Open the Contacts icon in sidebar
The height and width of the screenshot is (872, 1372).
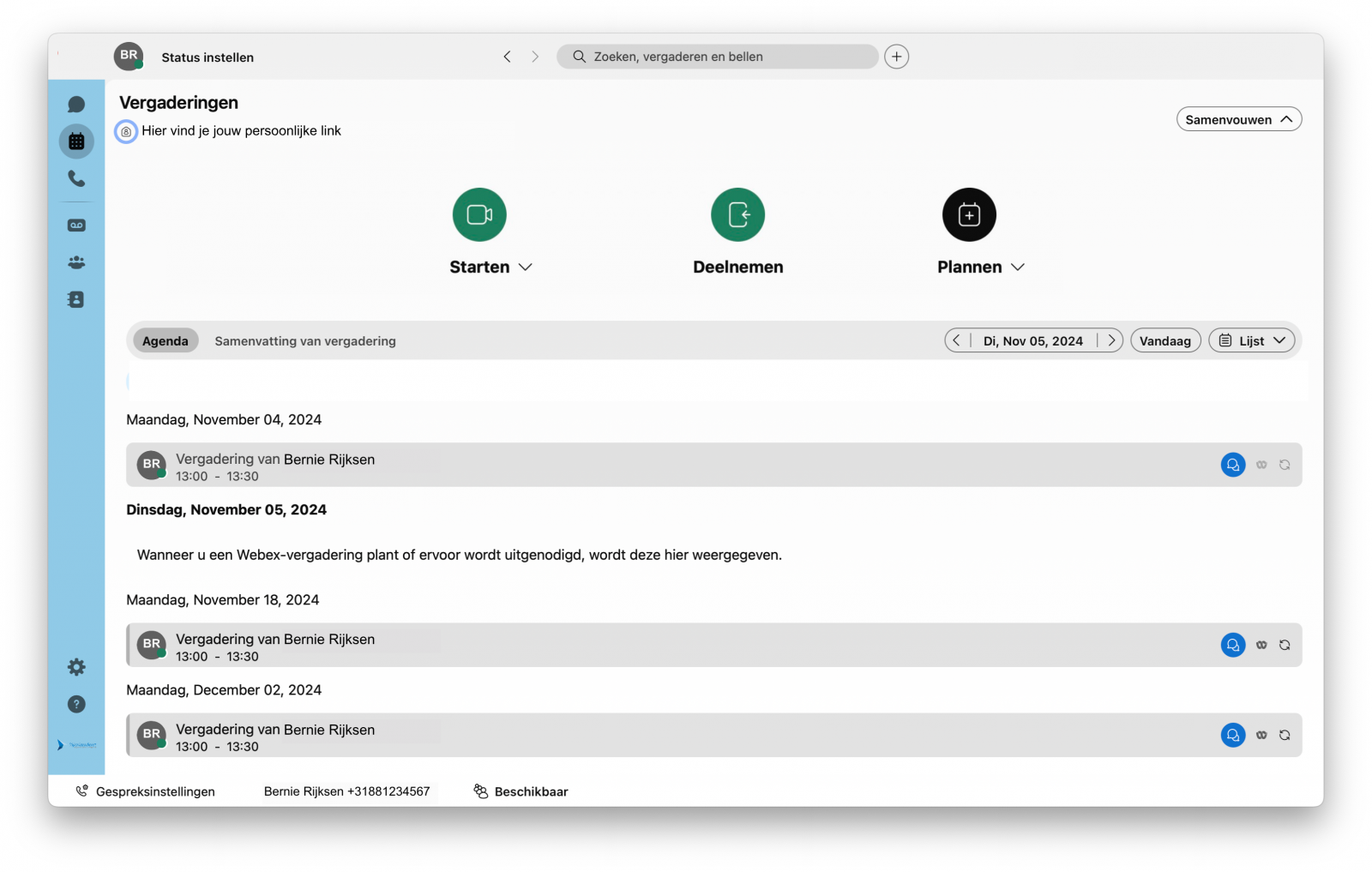pyautogui.click(x=76, y=299)
